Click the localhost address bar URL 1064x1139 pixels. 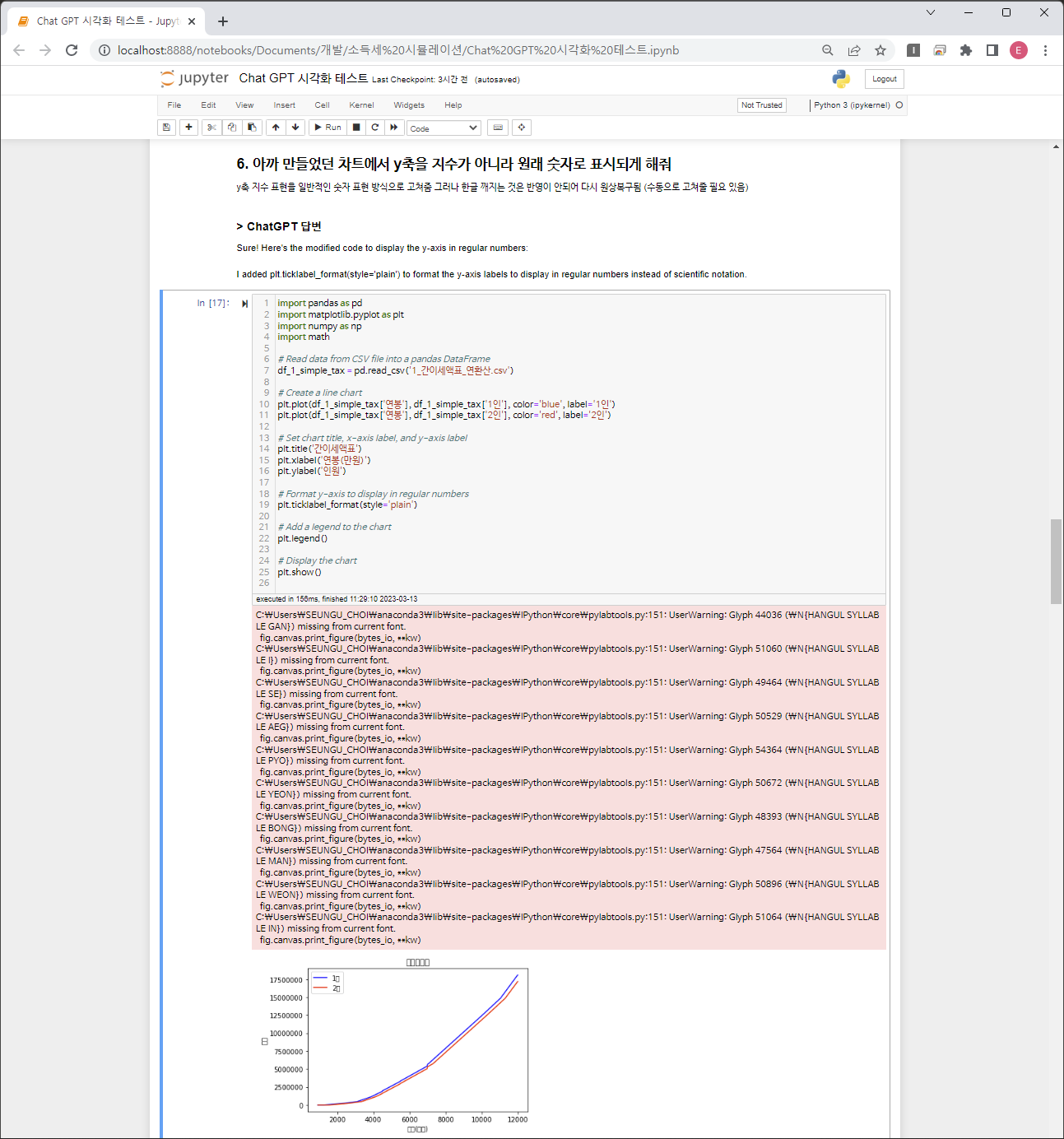click(x=398, y=50)
